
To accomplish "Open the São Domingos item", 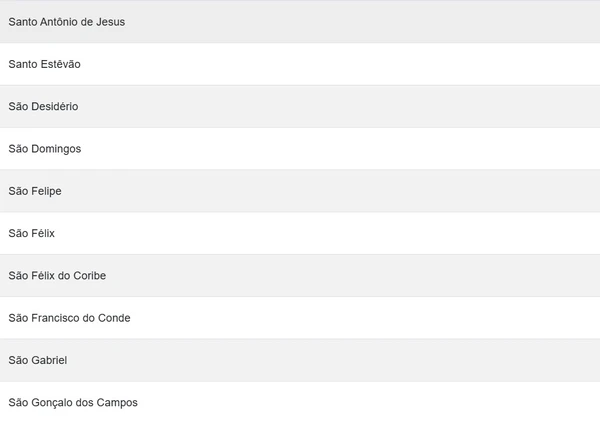I will pyautogui.click(x=45, y=149).
